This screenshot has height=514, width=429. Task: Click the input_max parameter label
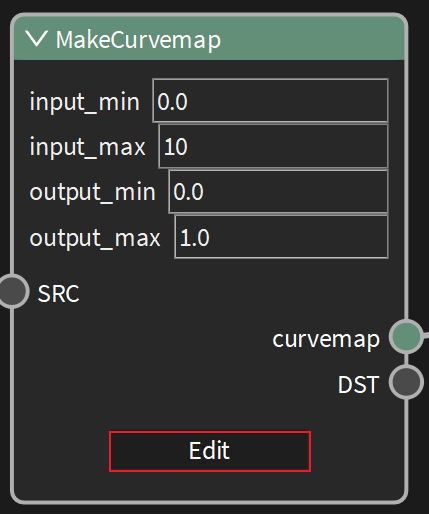(x=88, y=147)
